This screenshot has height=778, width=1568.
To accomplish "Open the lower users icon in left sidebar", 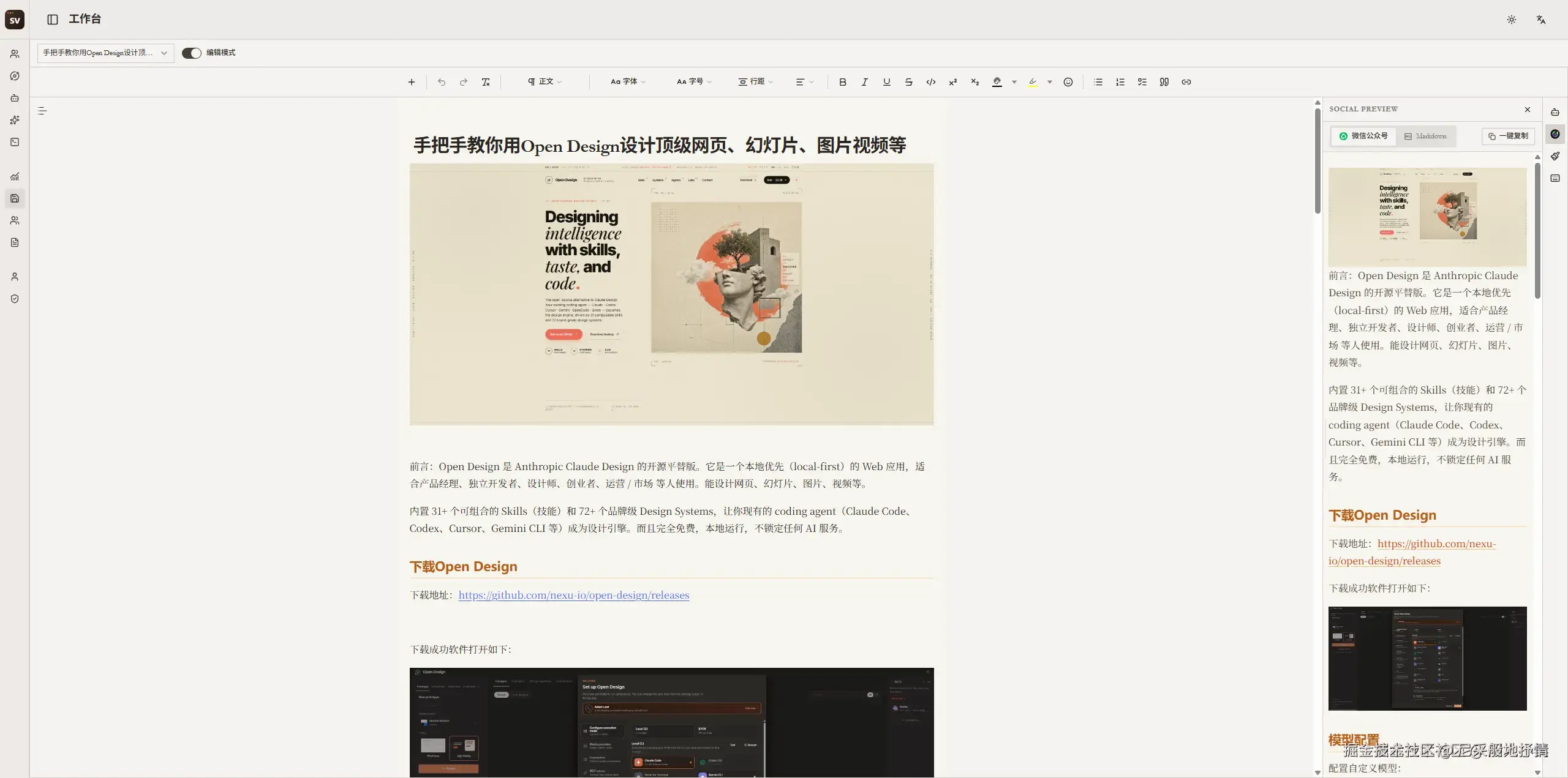I will coord(15,220).
